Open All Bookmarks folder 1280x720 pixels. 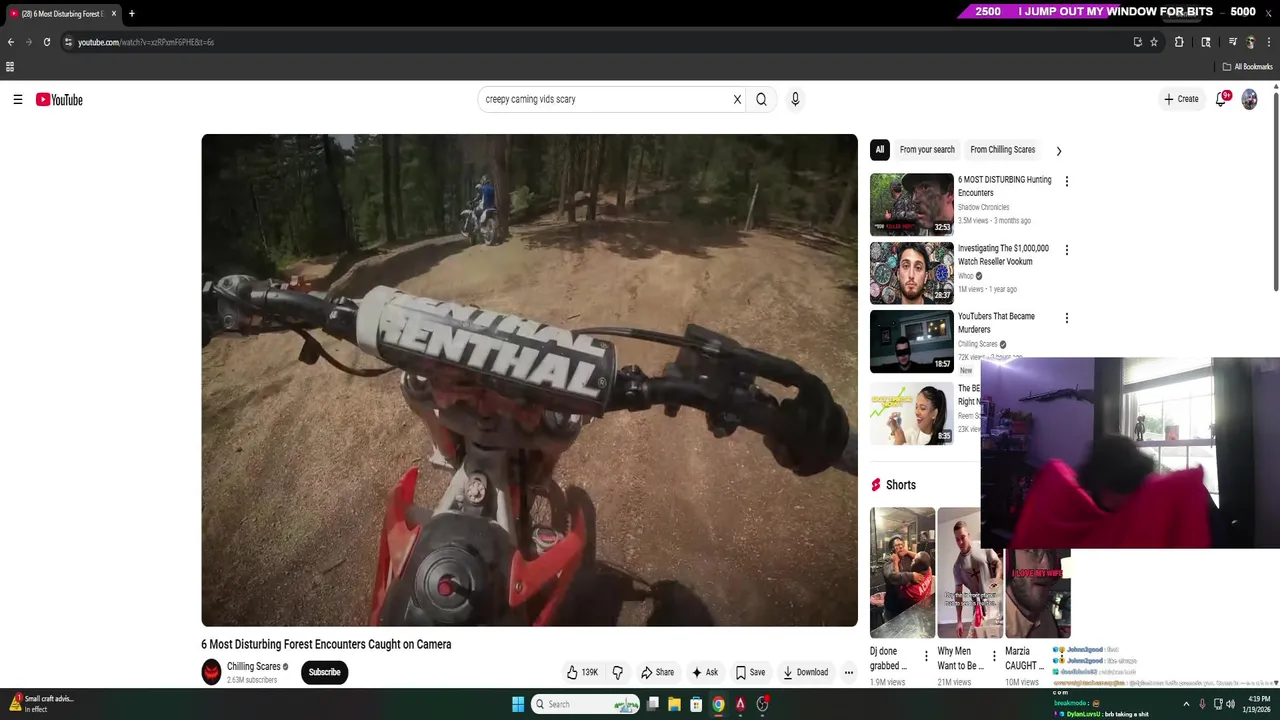pyautogui.click(x=1248, y=67)
